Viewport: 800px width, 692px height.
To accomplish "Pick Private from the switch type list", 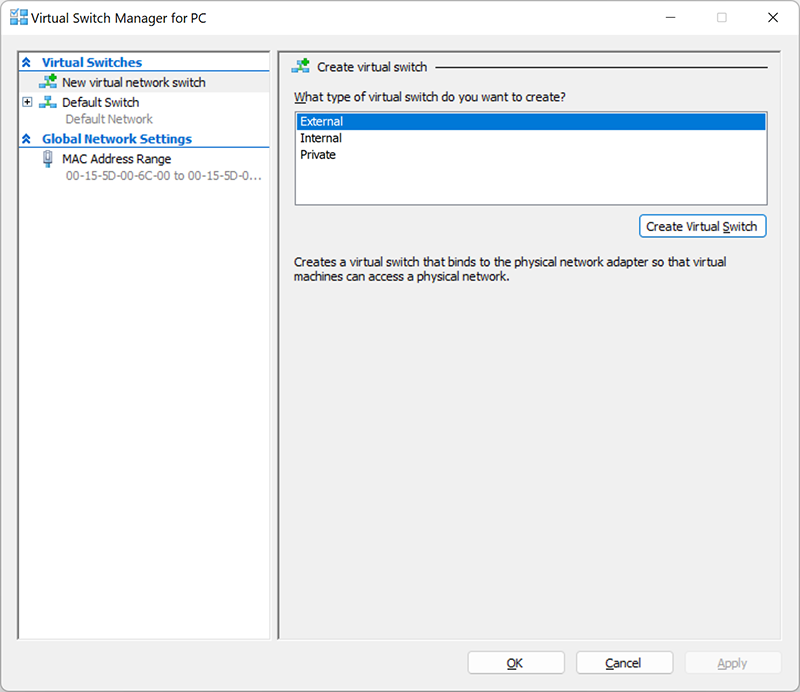I will click(318, 155).
